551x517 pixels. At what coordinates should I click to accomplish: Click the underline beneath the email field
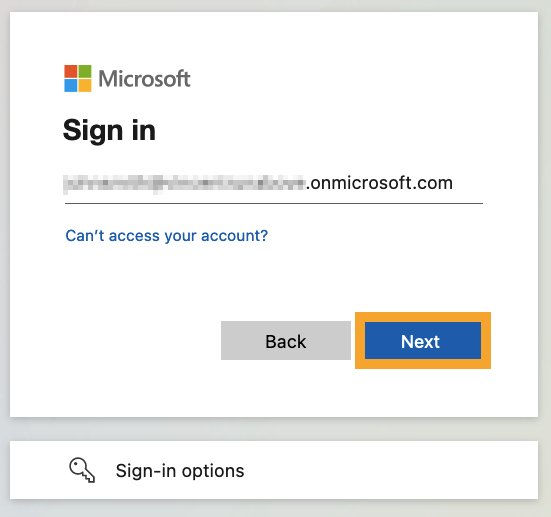pos(274,203)
